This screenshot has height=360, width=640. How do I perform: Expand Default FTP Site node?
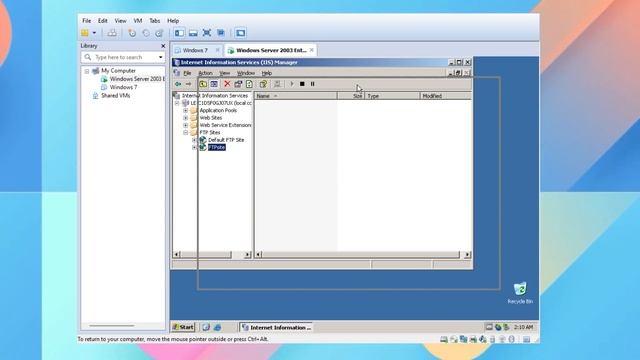click(194, 140)
